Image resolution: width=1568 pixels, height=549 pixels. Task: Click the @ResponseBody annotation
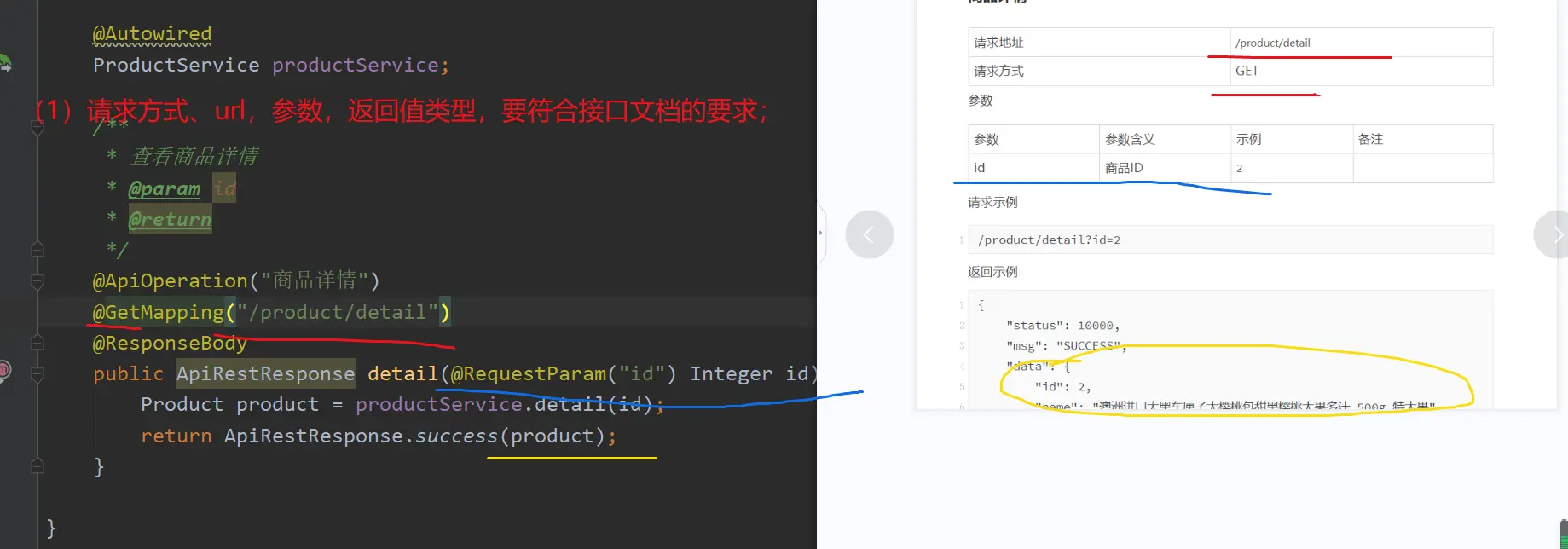(x=170, y=343)
